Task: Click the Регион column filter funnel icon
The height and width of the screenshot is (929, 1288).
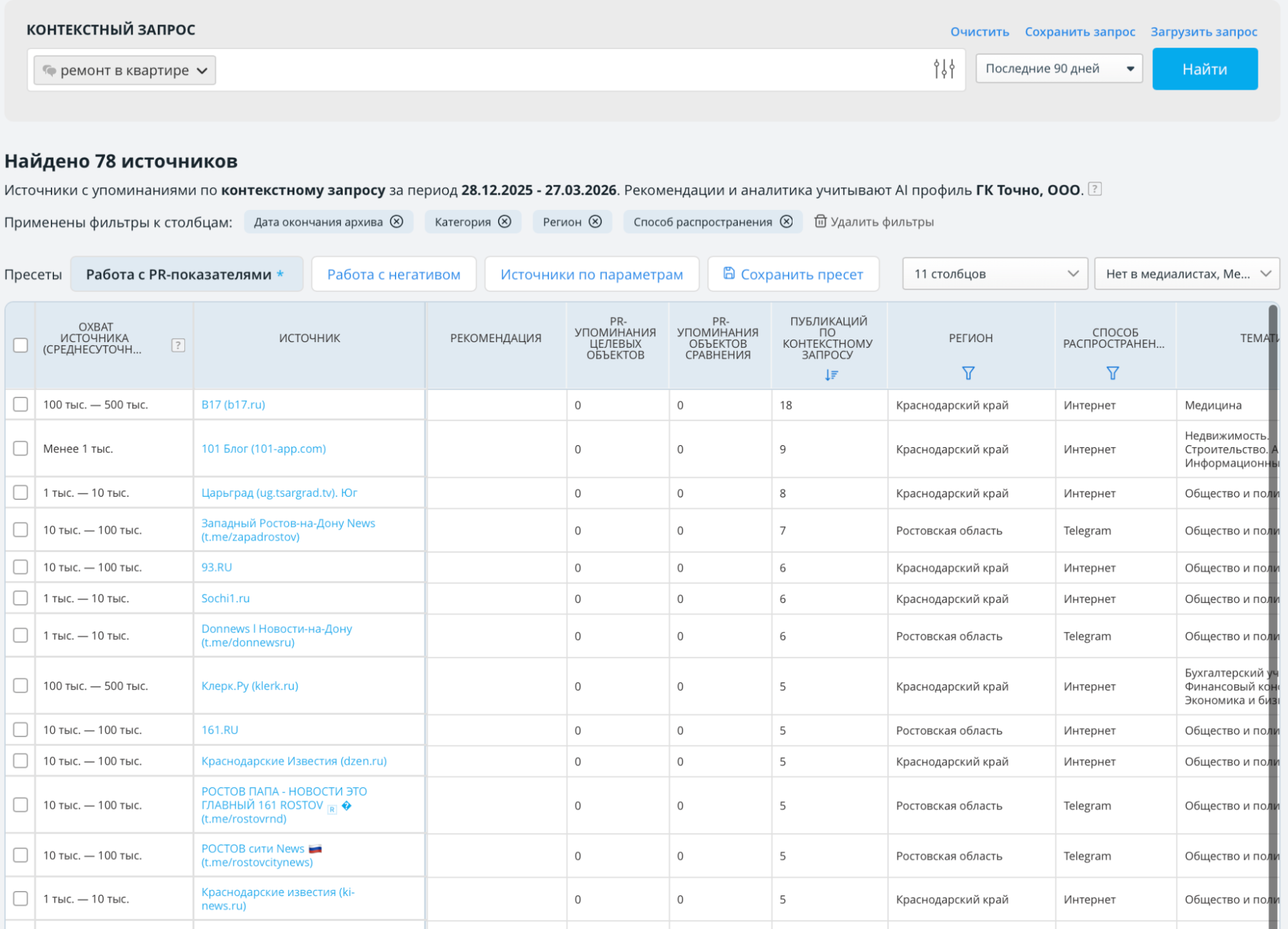Action: click(968, 373)
